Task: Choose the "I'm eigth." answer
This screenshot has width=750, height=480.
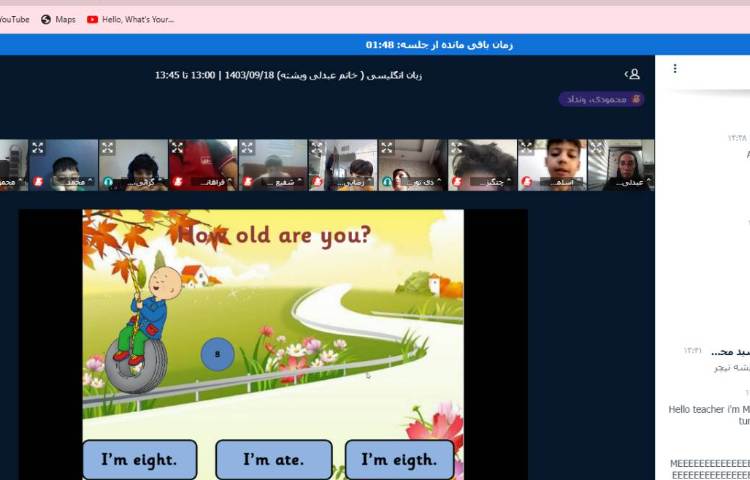Action: 399,459
